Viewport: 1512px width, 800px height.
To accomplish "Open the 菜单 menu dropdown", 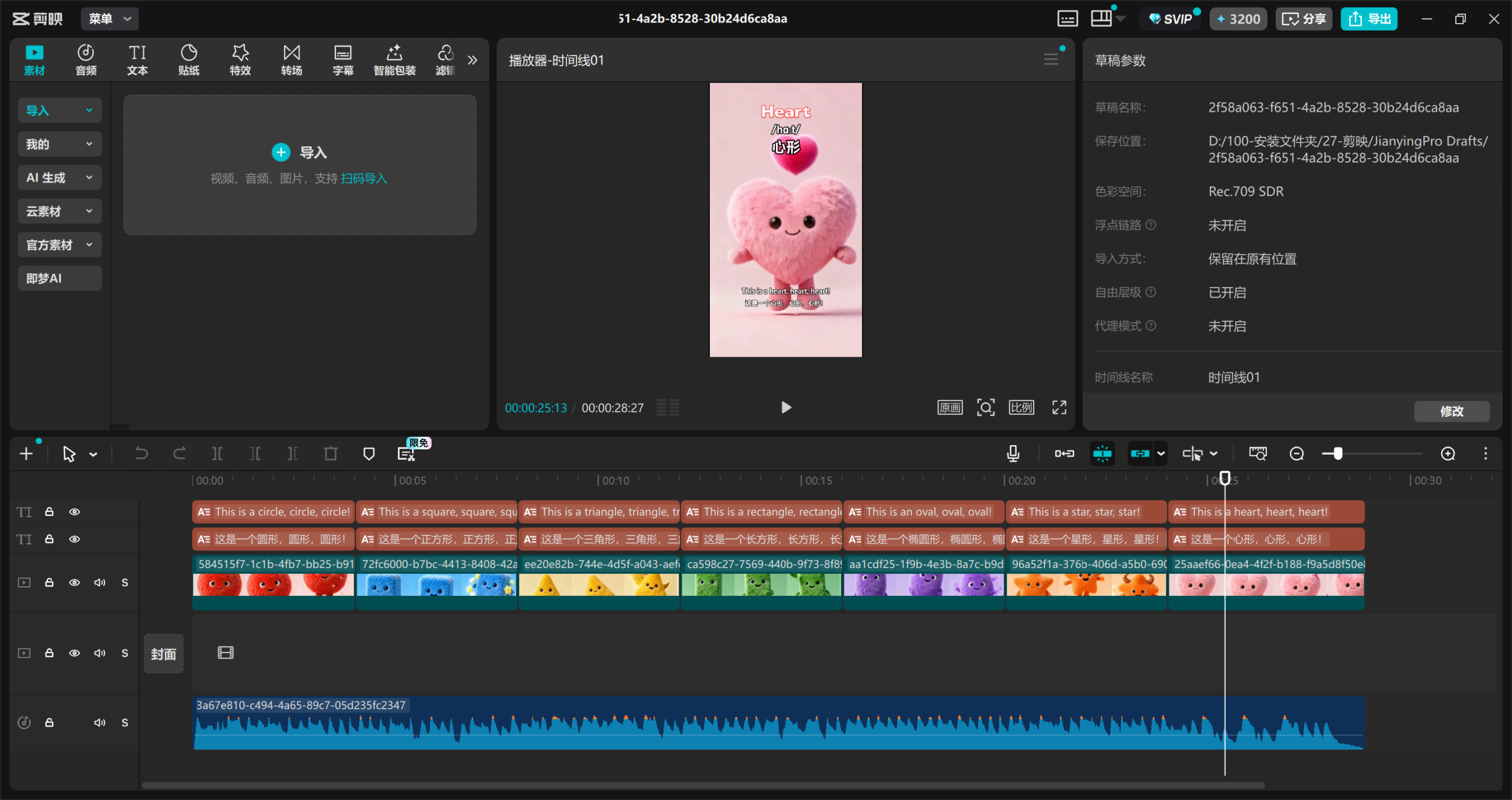I will (109, 19).
